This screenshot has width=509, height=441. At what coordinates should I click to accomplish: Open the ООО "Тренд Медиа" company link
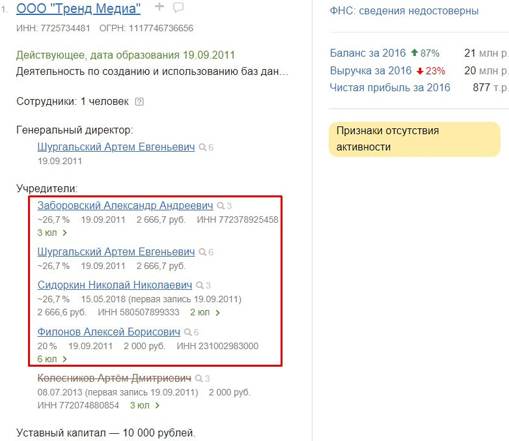click(78, 8)
